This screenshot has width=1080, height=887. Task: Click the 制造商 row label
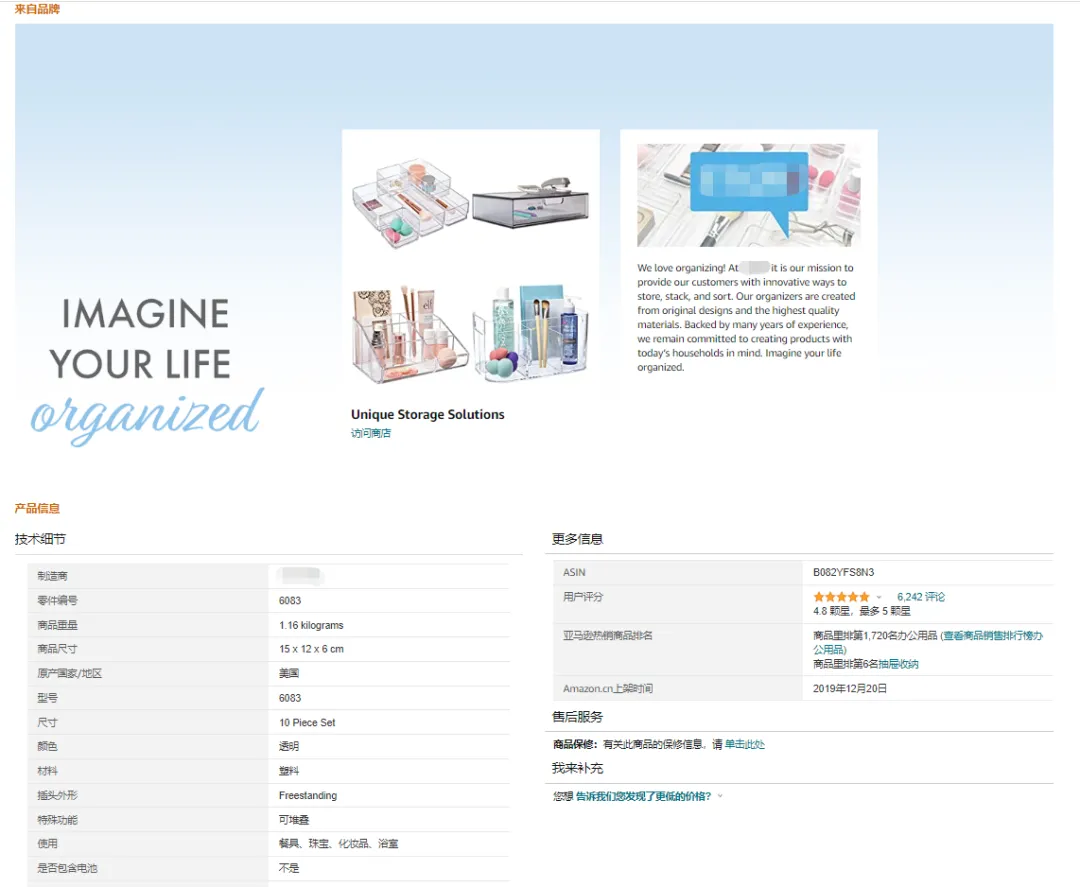click(x=52, y=576)
